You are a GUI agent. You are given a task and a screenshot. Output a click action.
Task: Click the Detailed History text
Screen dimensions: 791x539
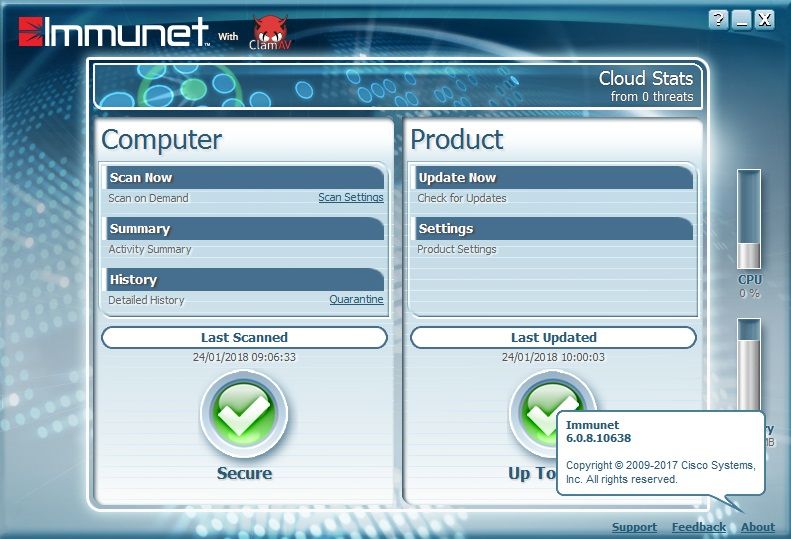[146, 300]
